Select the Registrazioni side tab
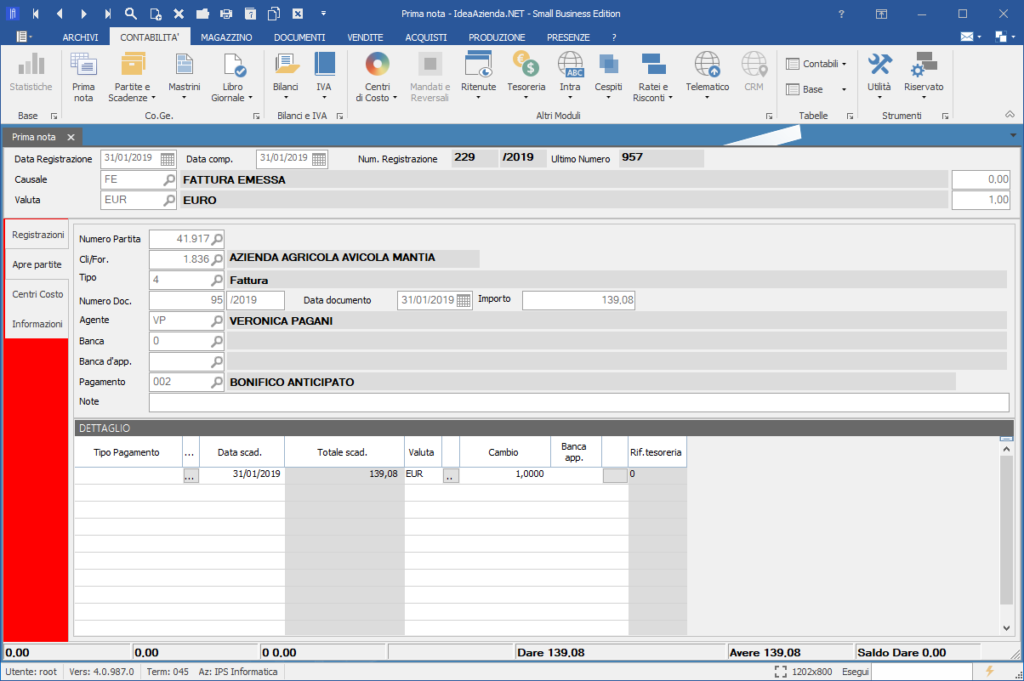 (x=38, y=234)
